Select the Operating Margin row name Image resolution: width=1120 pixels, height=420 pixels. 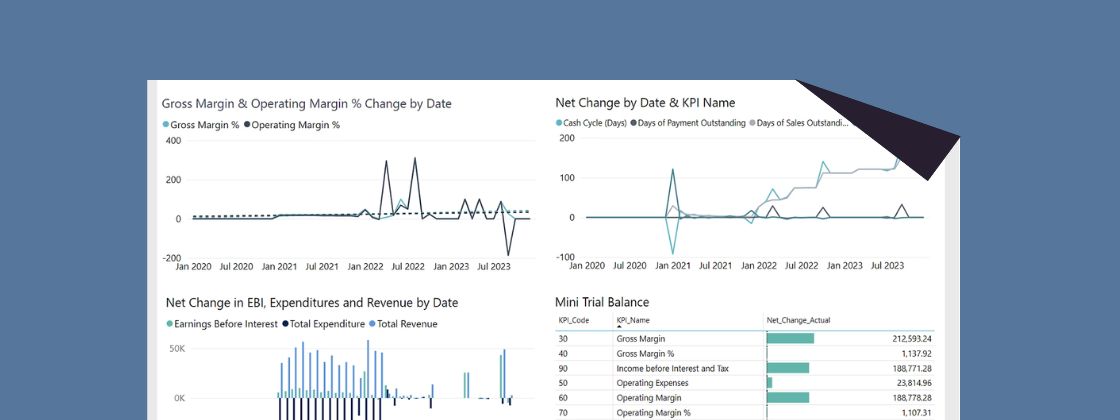point(649,398)
